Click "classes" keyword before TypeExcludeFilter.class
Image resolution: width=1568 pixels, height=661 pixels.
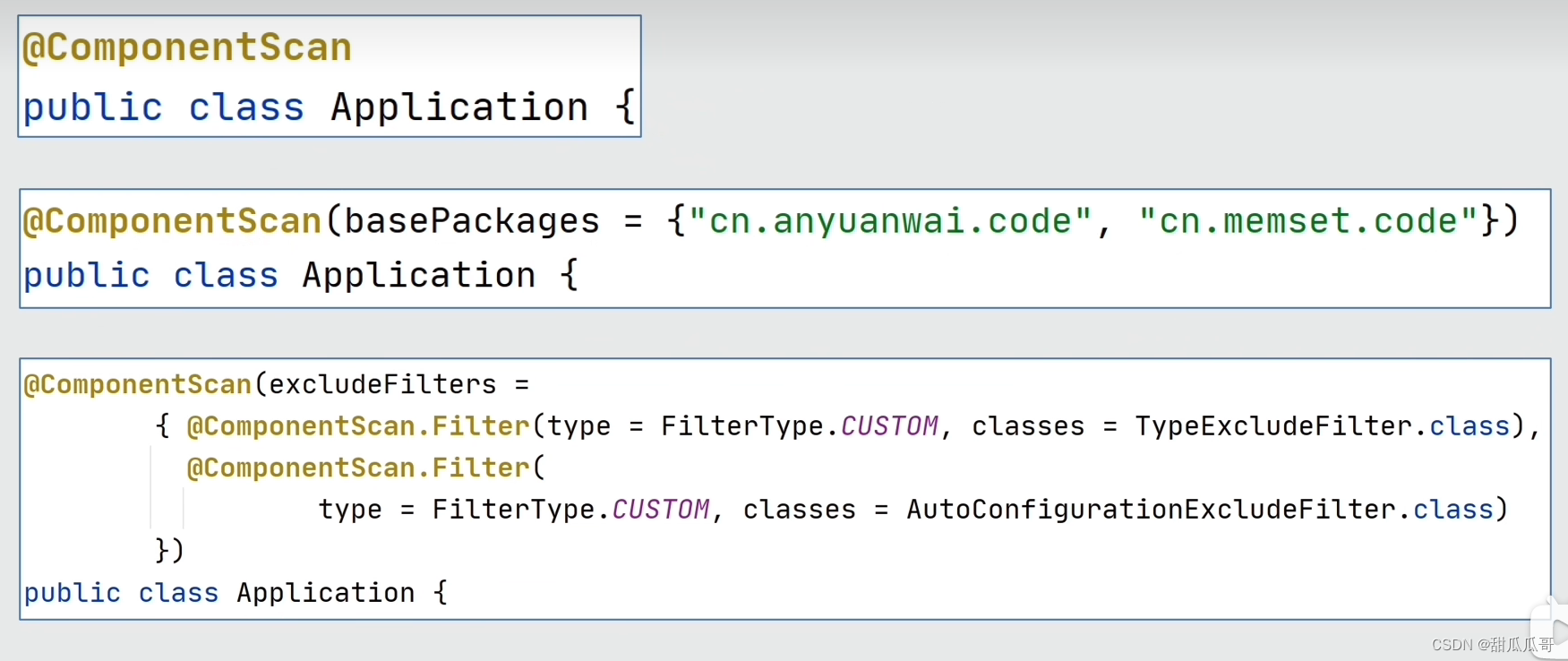[x=1028, y=426]
